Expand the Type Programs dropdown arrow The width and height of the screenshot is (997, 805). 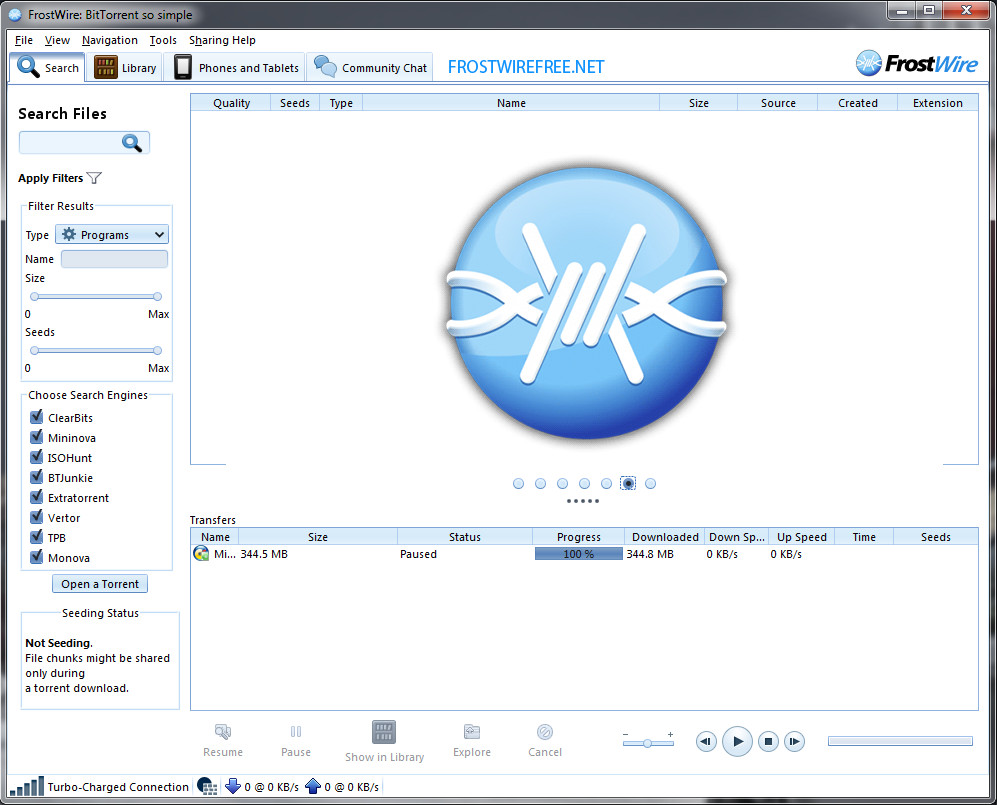pos(159,235)
